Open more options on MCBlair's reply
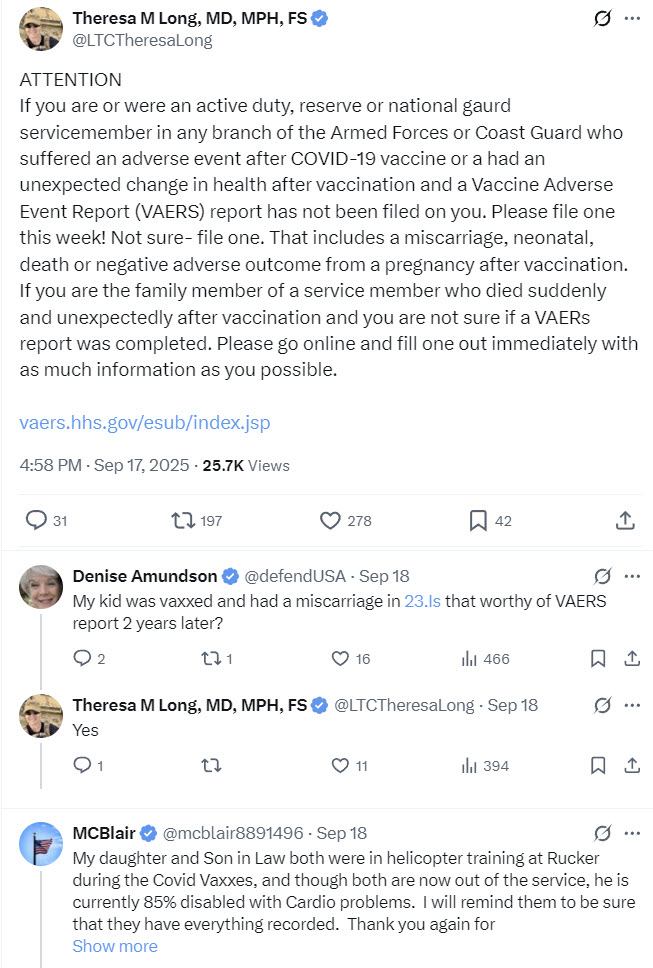Viewport: 653px width, 968px height. pos(632,833)
